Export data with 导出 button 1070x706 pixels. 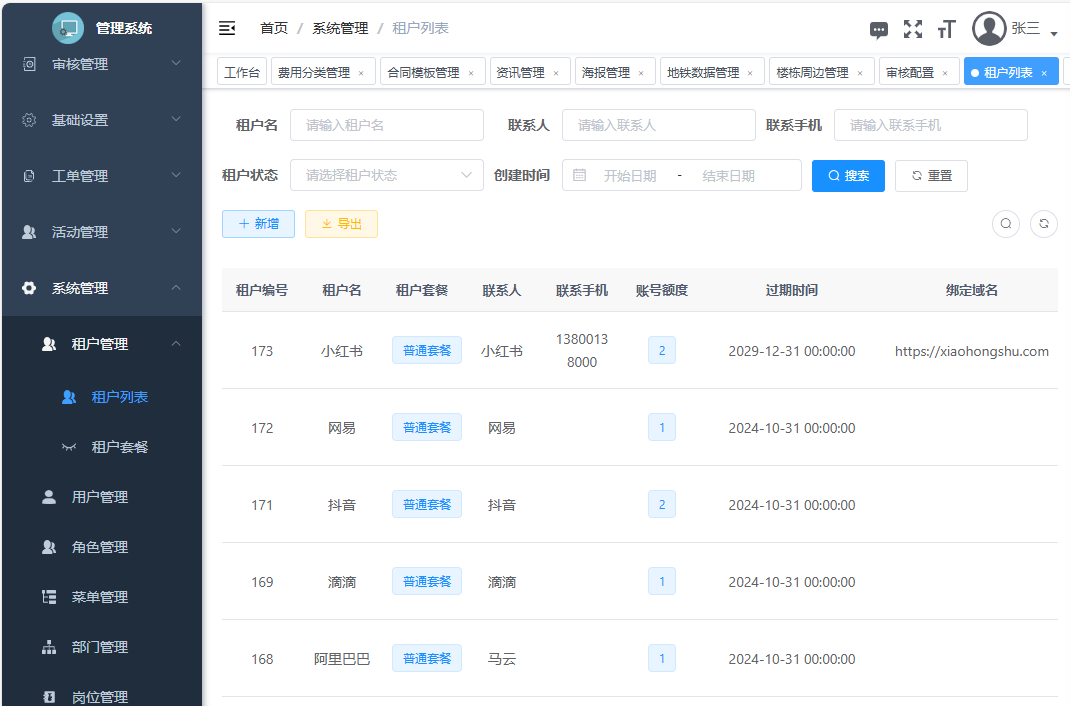click(x=341, y=224)
